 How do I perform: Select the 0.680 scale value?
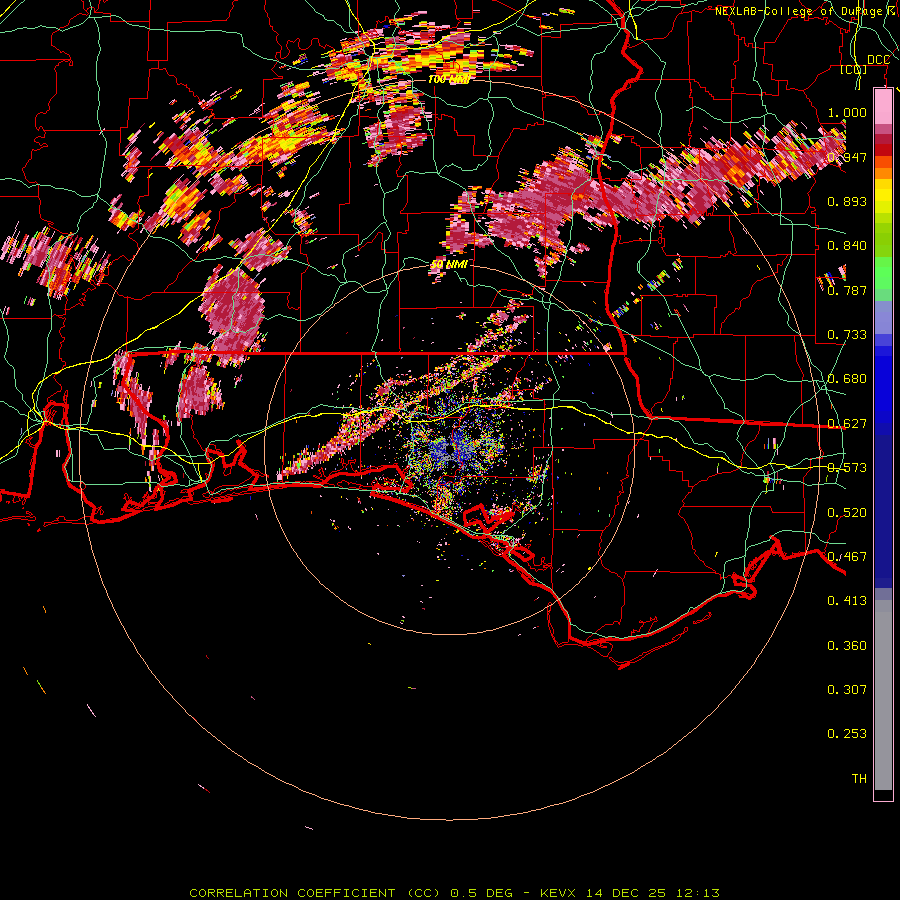[847, 379]
